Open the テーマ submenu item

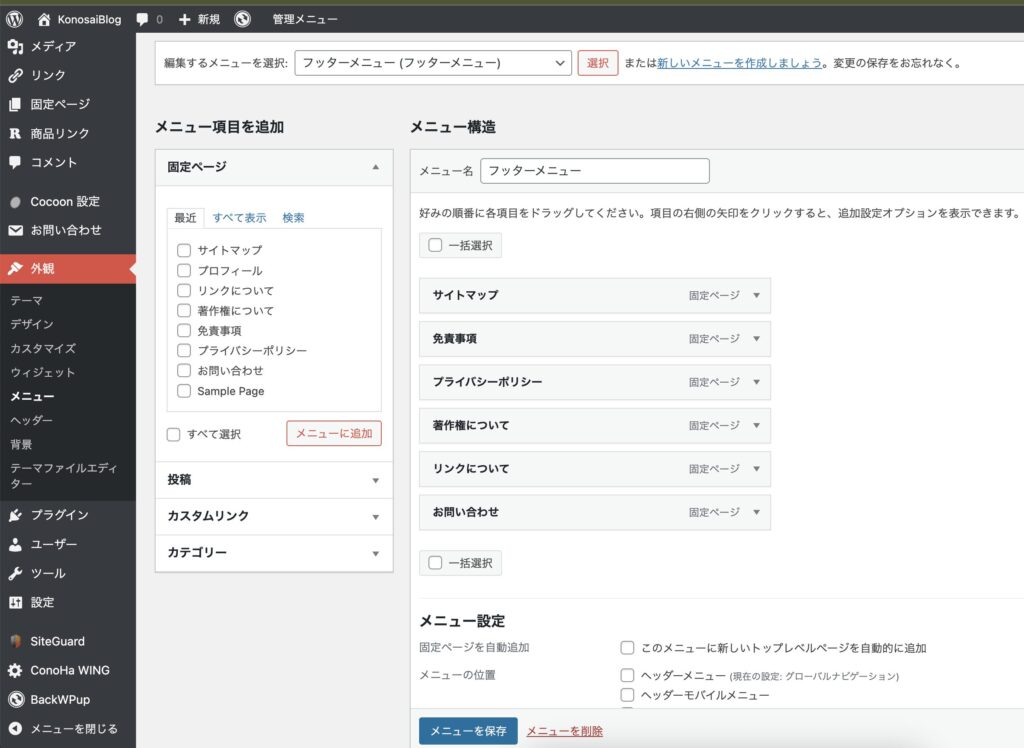(x=27, y=301)
